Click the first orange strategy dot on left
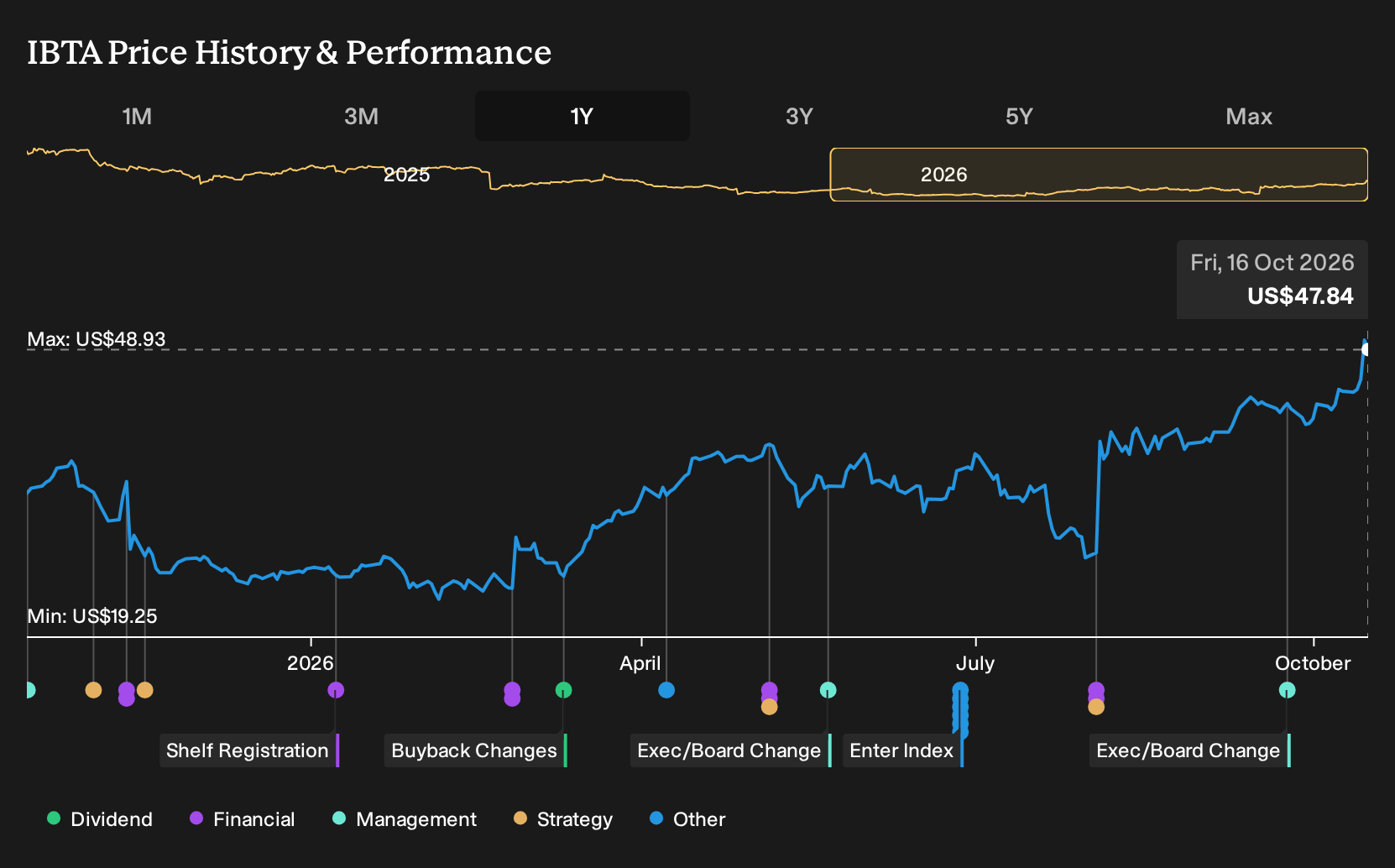Image resolution: width=1395 pixels, height=868 pixels. [x=93, y=690]
